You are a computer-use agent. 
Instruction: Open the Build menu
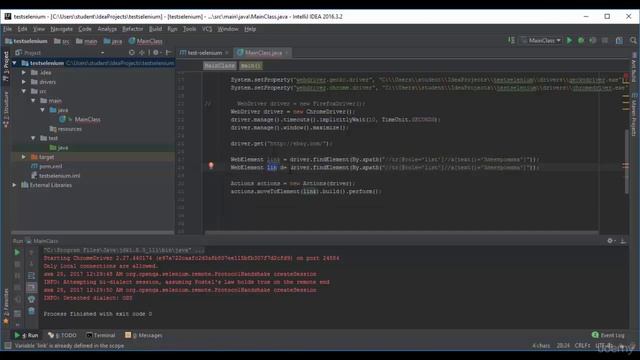[155, 29]
